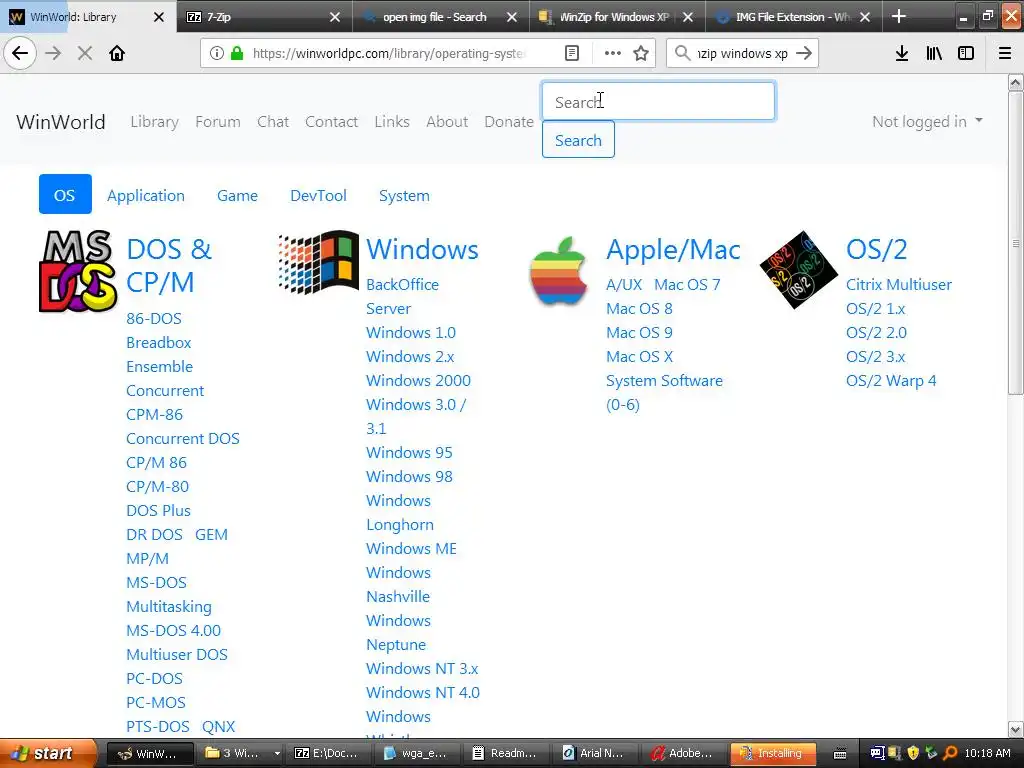This screenshot has height=768, width=1024.
Task: Select the System category tab
Action: [x=404, y=195]
